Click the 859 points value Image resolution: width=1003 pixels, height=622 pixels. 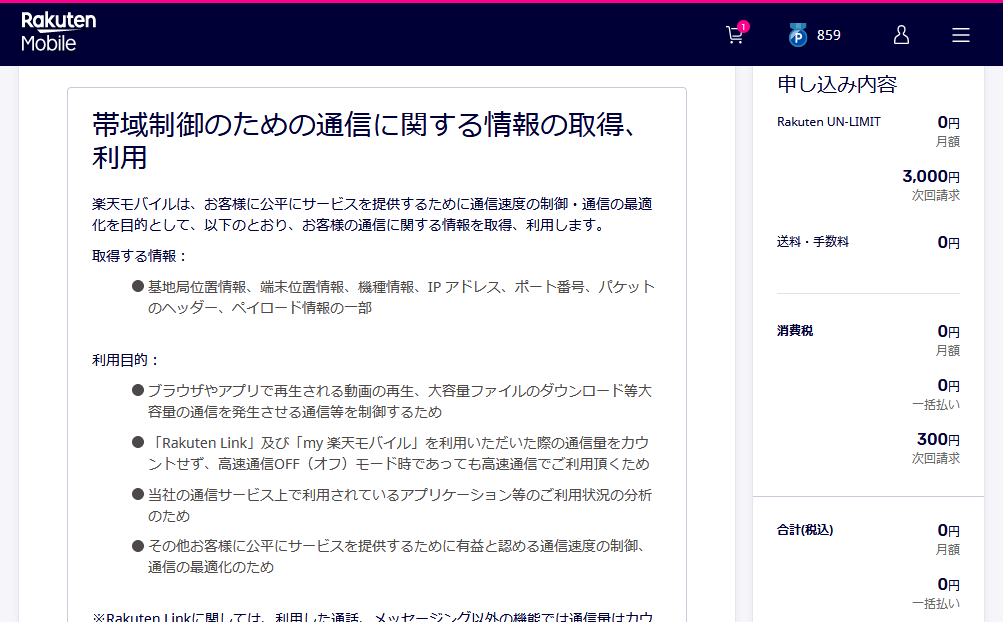click(828, 35)
